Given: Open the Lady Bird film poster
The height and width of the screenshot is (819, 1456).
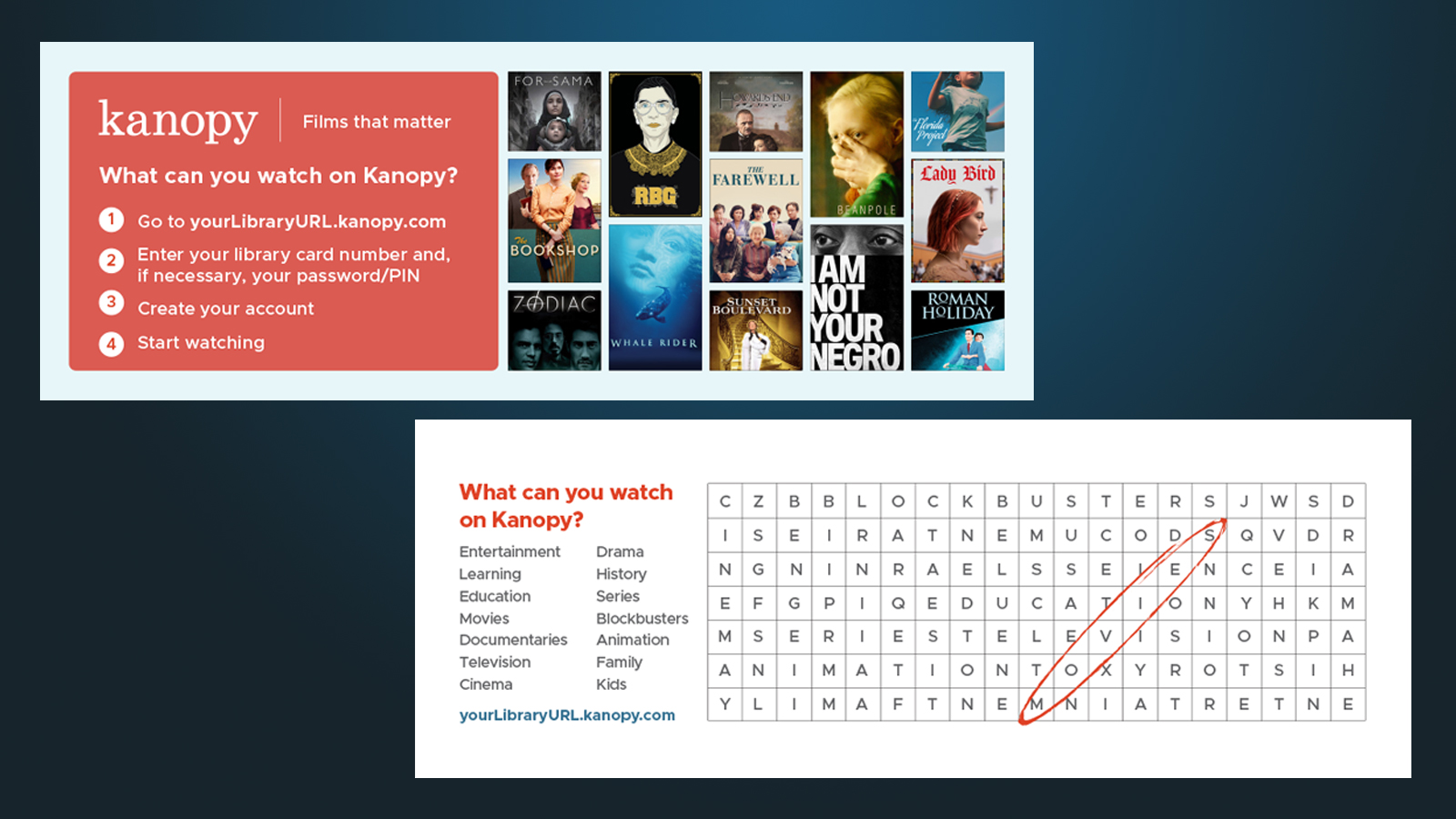Looking at the screenshot, I should click(x=957, y=221).
